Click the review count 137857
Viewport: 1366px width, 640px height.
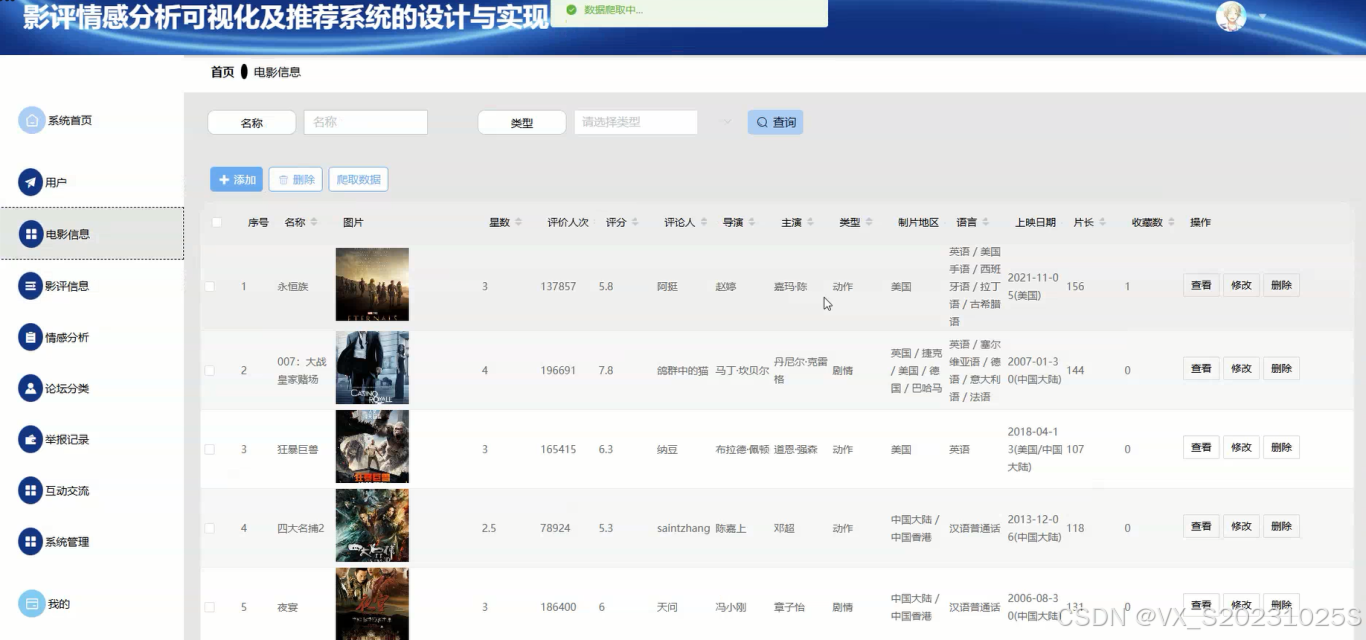pos(558,286)
